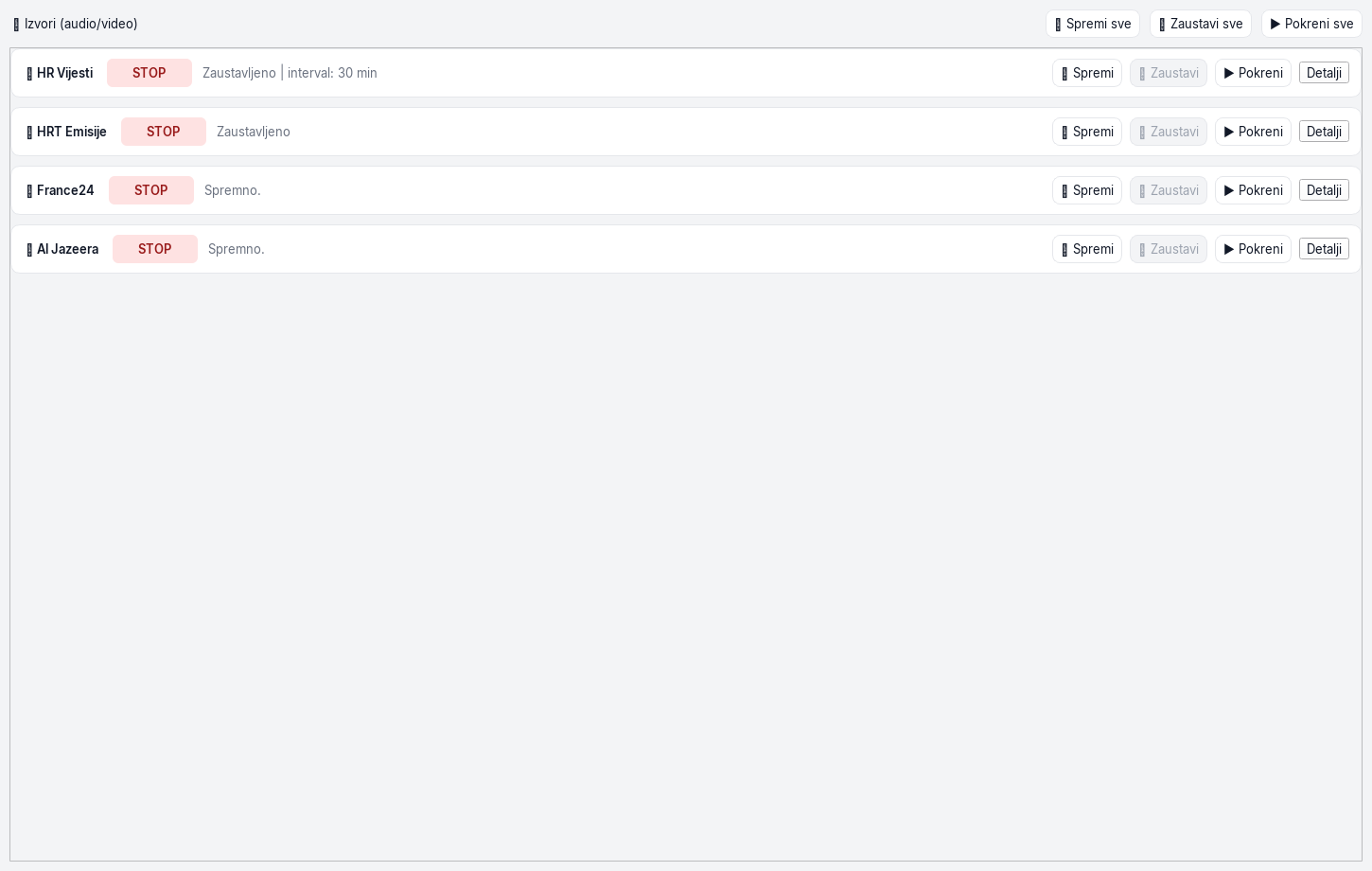The height and width of the screenshot is (871, 1372).
Task: Click the STOP badge on HRT Emisije
Action: (x=164, y=132)
